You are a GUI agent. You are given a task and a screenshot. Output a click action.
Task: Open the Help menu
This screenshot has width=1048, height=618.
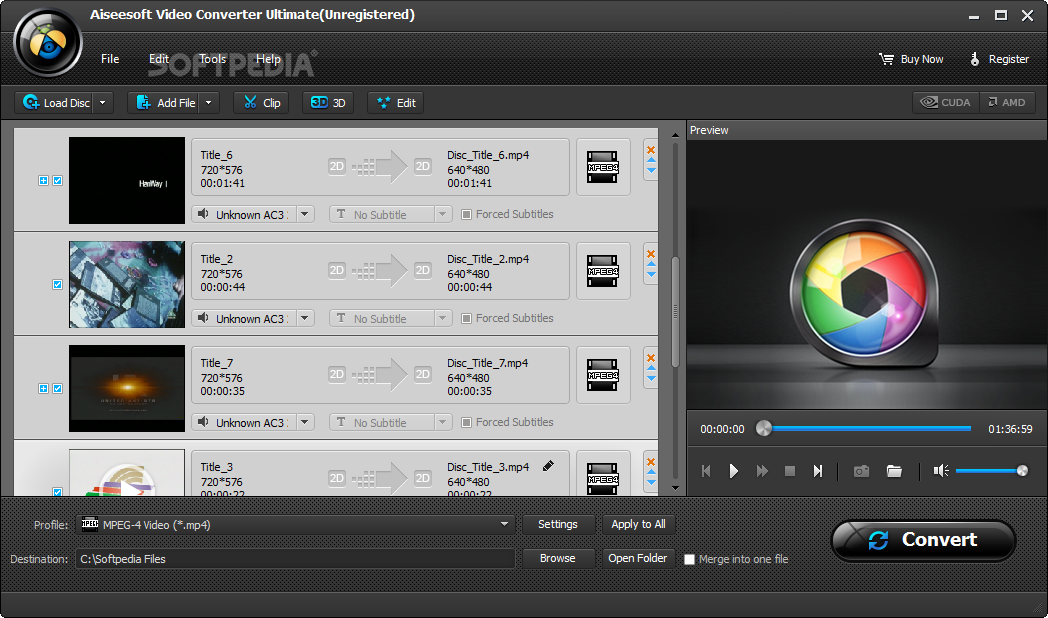268,59
